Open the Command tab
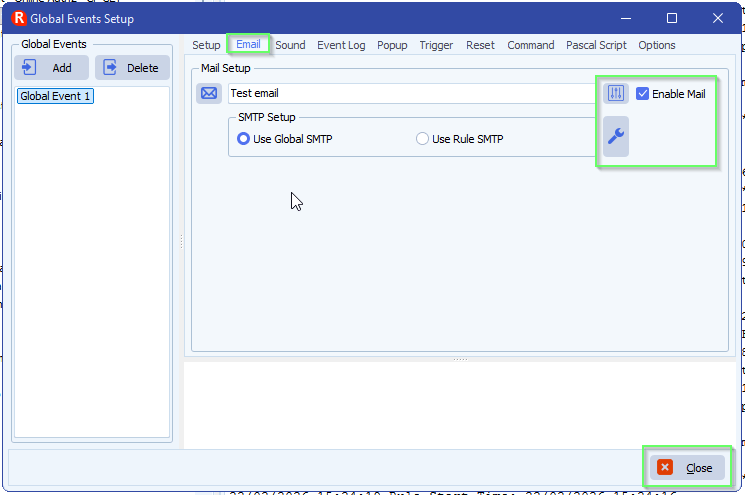This screenshot has width=745, height=495. click(x=531, y=45)
